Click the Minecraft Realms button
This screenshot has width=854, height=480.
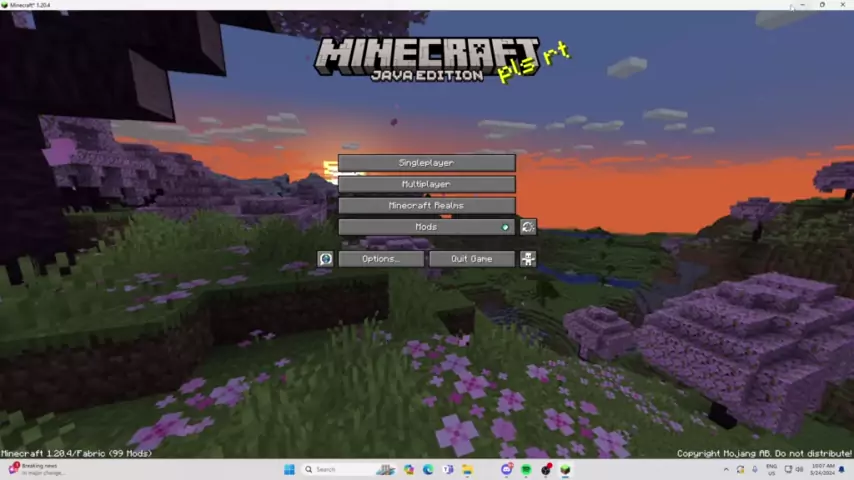tap(426, 205)
